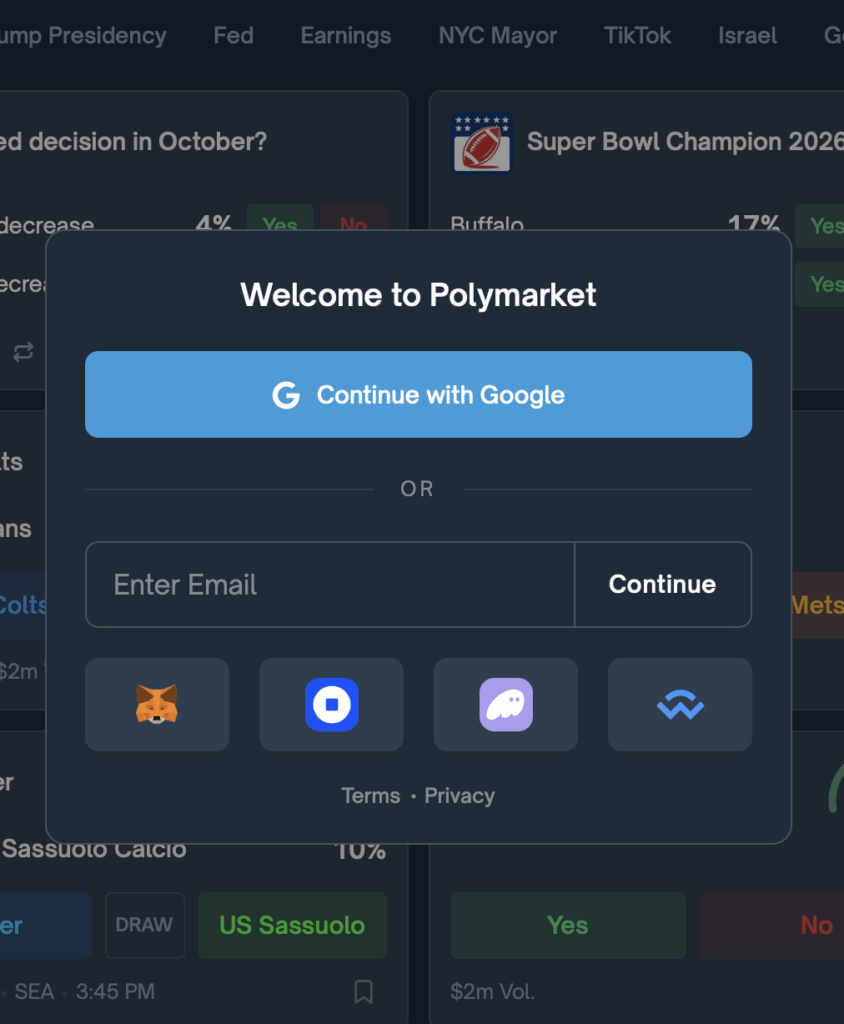Choose the Coinbase Wallet option
This screenshot has width=844, height=1024.
click(331, 704)
